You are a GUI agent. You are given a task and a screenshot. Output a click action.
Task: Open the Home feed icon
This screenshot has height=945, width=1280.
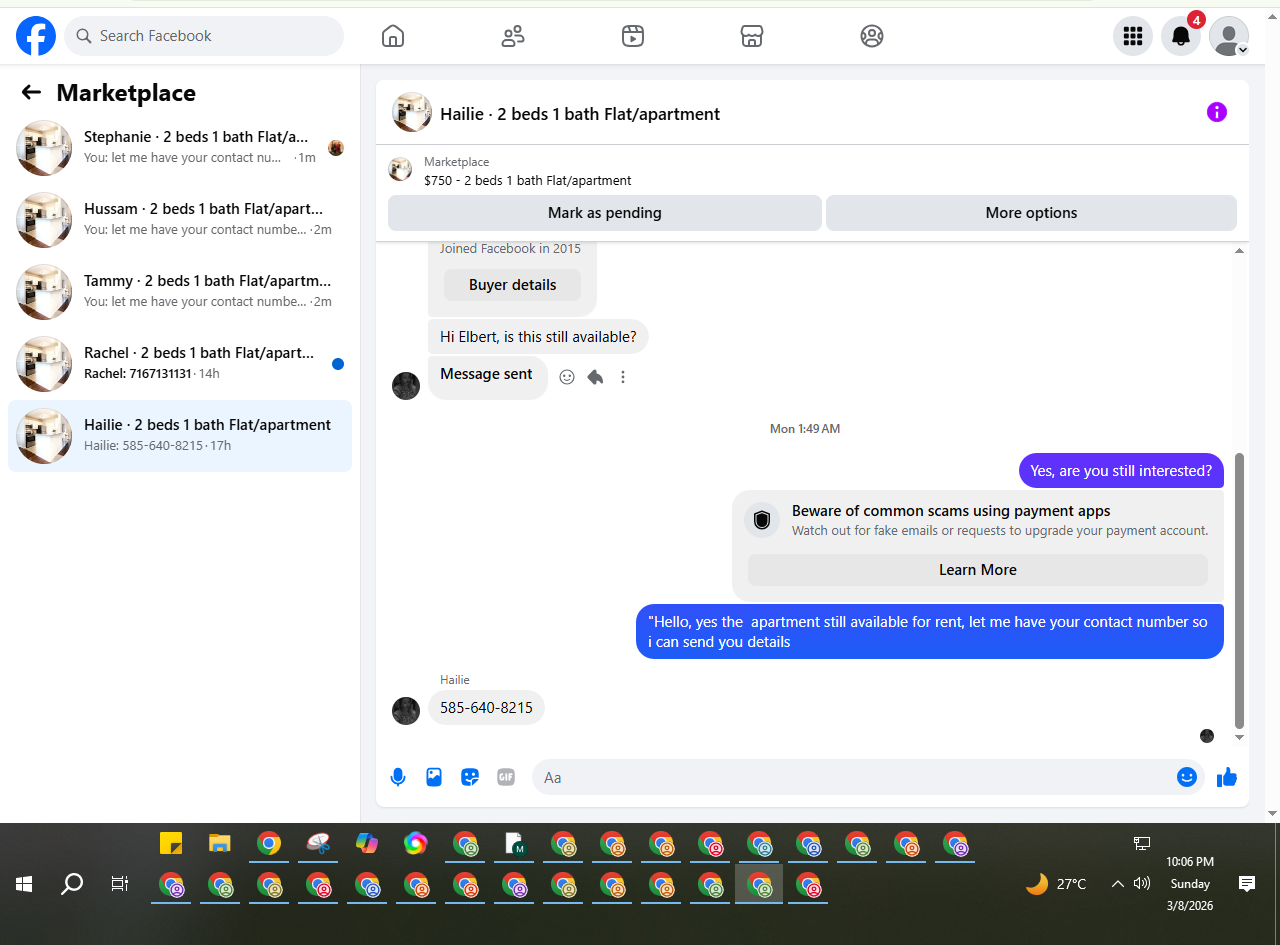pos(393,36)
